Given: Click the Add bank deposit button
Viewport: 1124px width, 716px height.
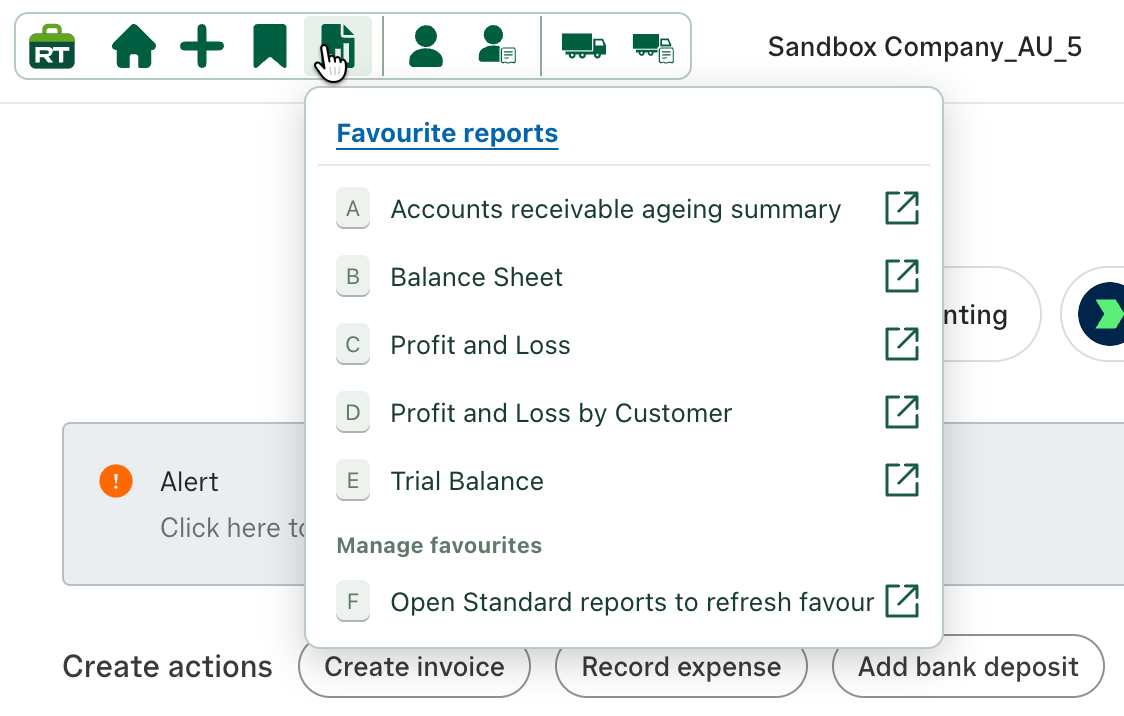Looking at the screenshot, I should coord(968,667).
